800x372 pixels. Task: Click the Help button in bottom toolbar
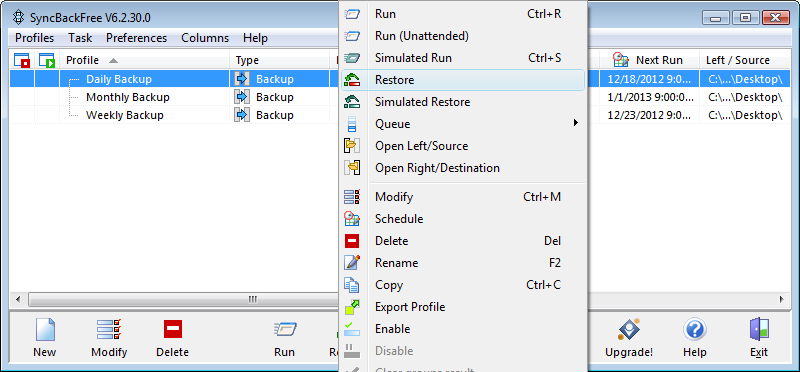pos(695,338)
